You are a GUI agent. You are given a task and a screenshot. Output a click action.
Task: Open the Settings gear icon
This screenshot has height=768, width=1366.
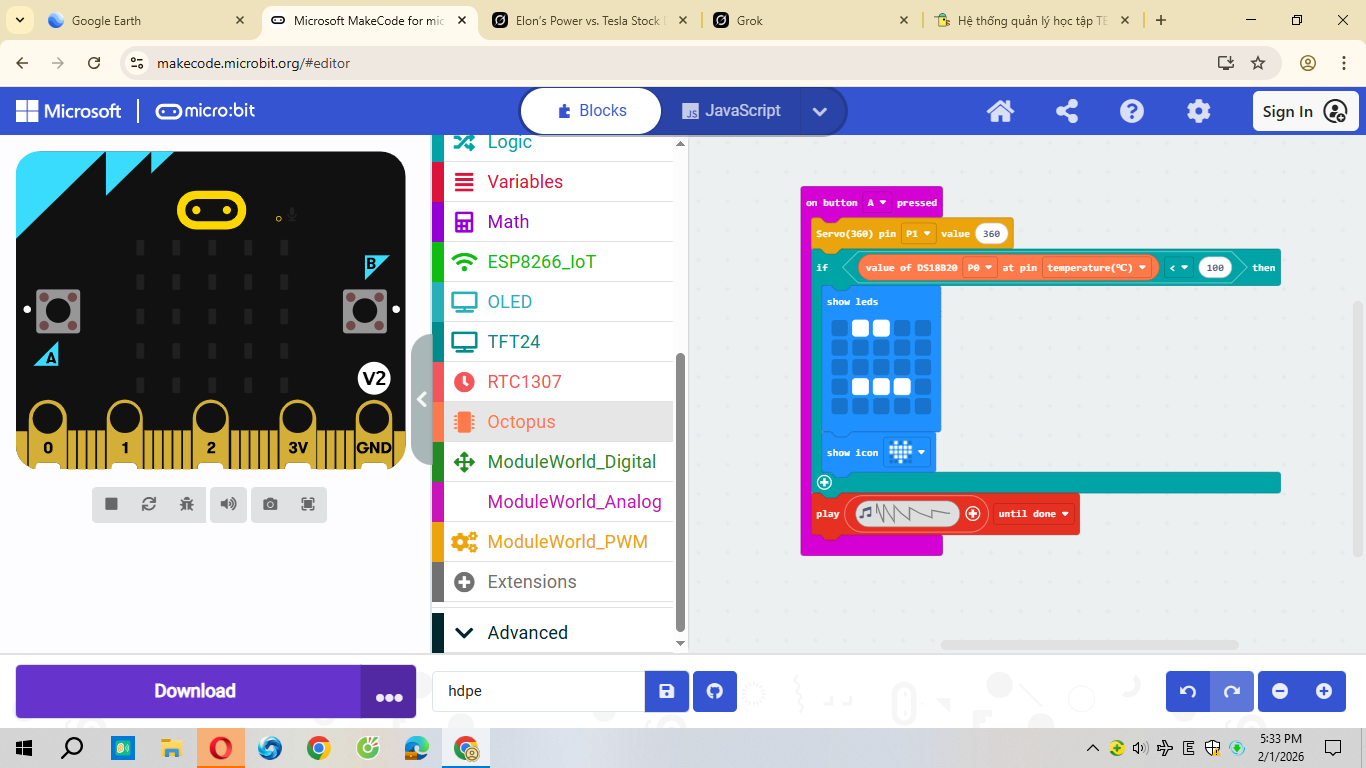[1198, 111]
